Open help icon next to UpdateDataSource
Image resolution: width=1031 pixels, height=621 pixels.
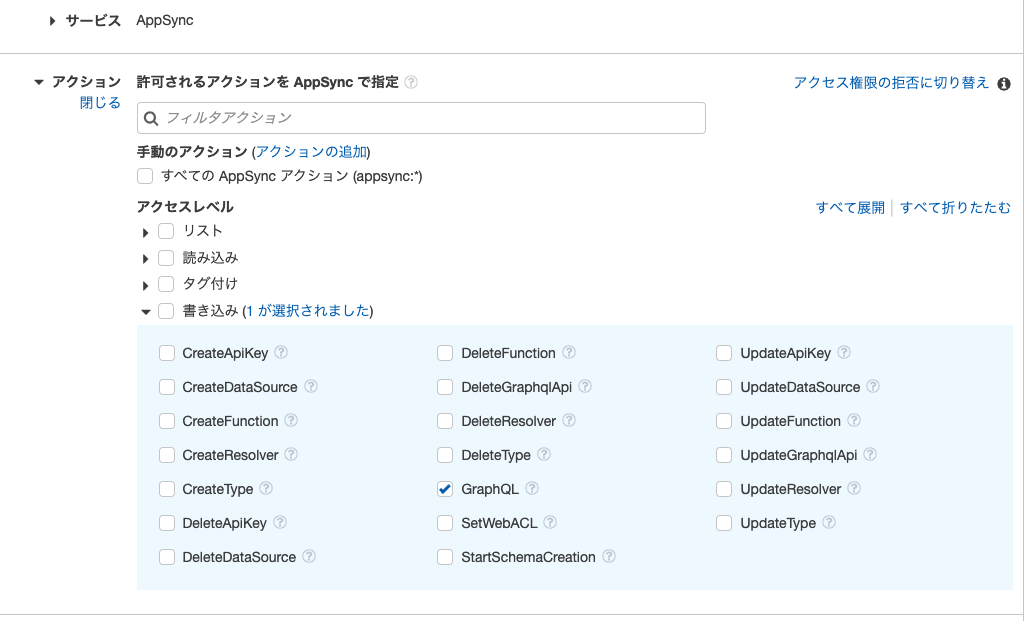pyautogui.click(x=873, y=387)
